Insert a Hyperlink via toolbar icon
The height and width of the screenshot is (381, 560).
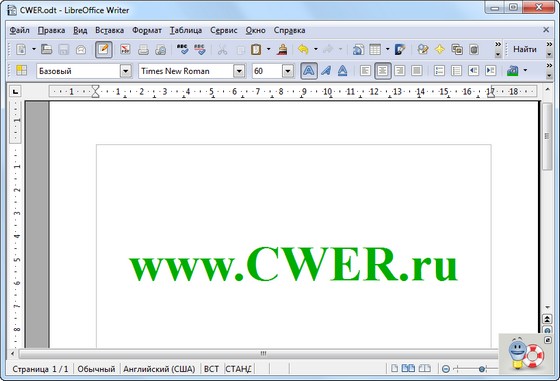pyautogui.click(x=358, y=49)
